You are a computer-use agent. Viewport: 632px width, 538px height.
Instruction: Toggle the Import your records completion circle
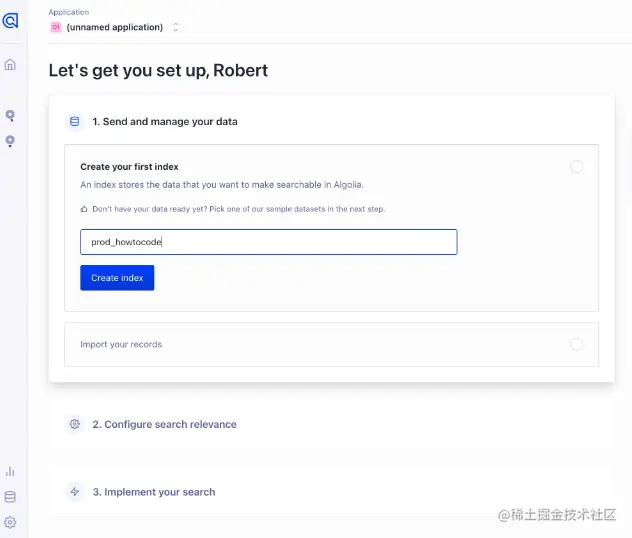click(576, 344)
